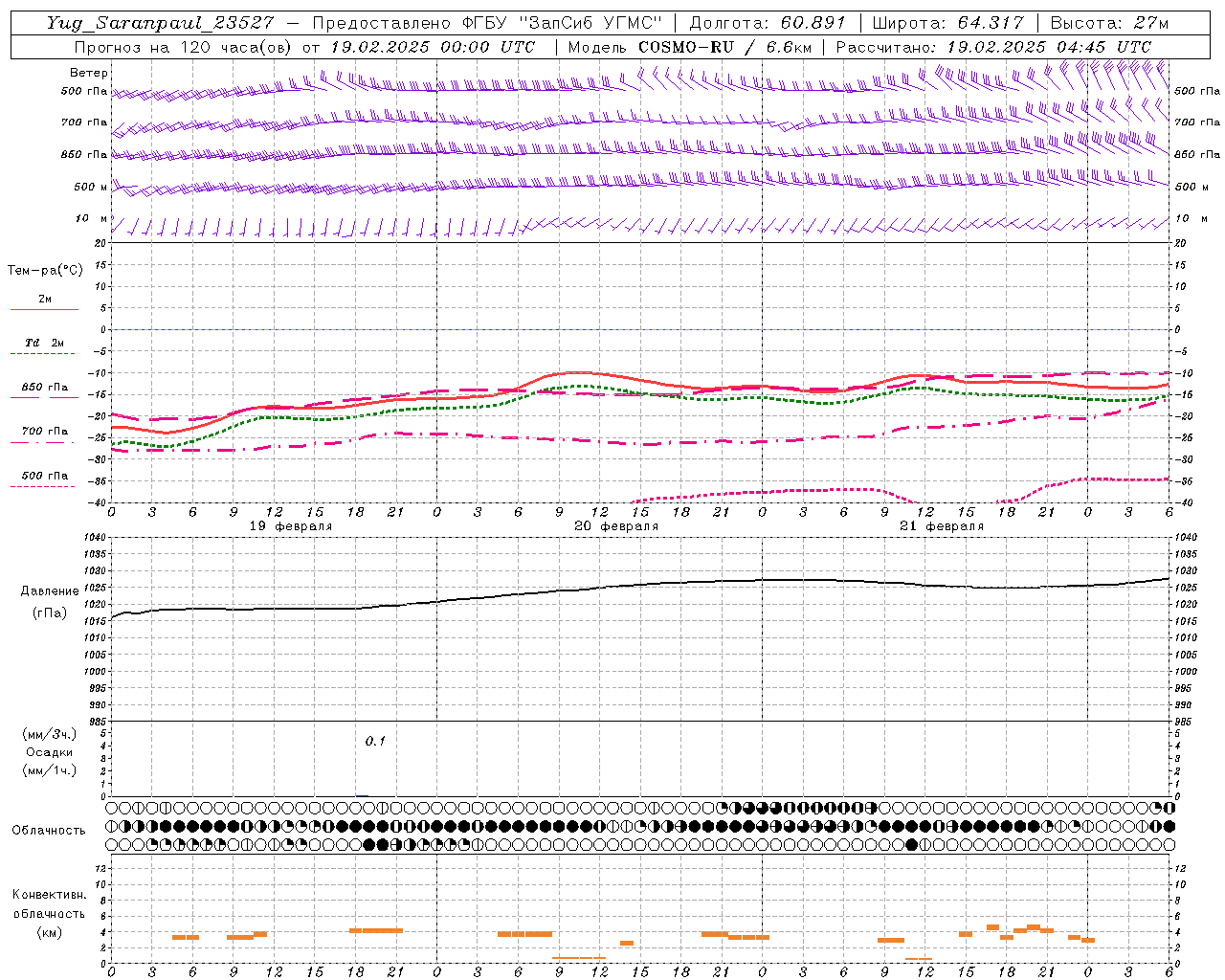The image size is (1225, 980).
Task: Click the Ветер wind panel label
Action: point(89,73)
